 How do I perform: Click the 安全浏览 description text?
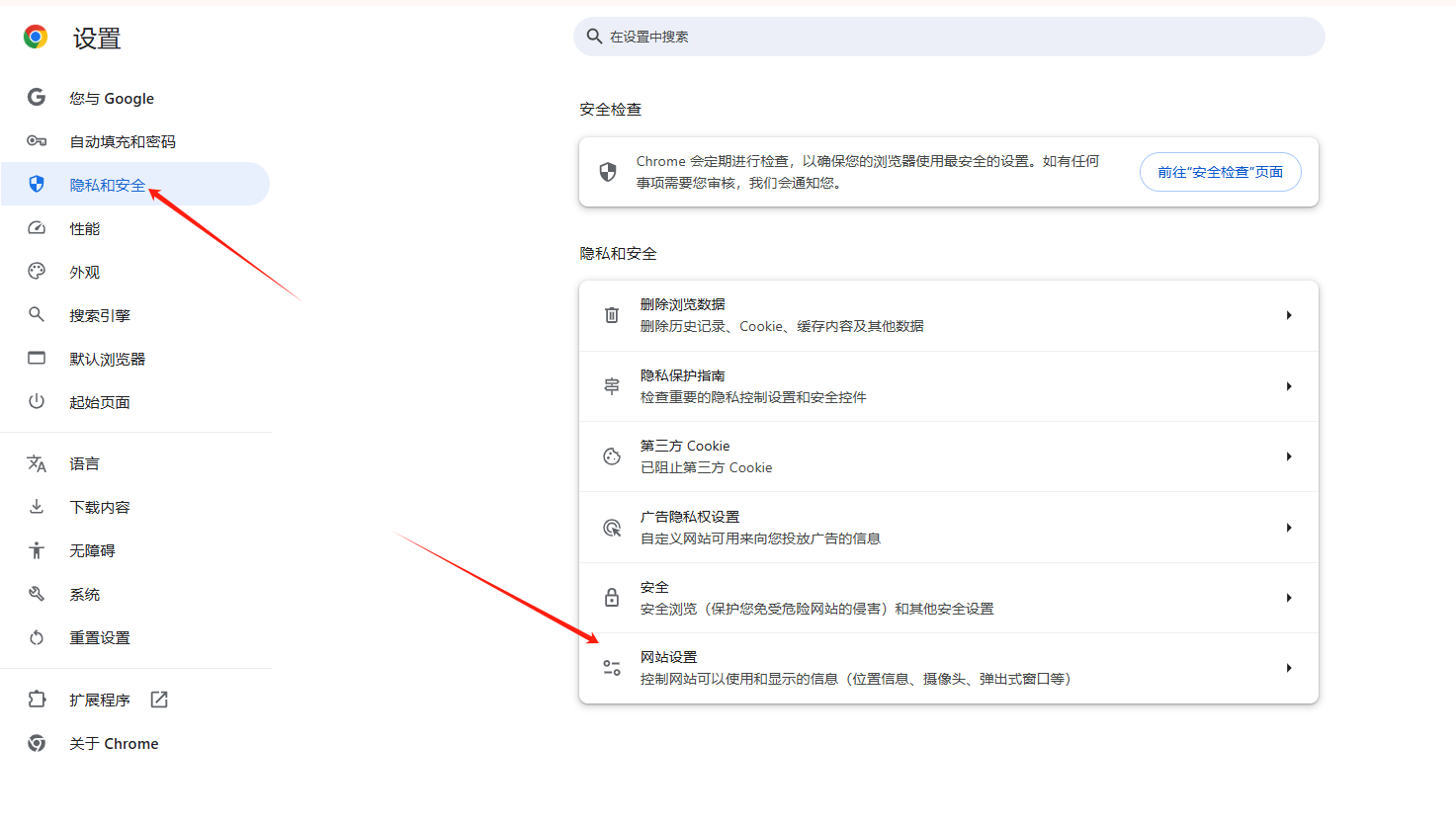[817, 609]
